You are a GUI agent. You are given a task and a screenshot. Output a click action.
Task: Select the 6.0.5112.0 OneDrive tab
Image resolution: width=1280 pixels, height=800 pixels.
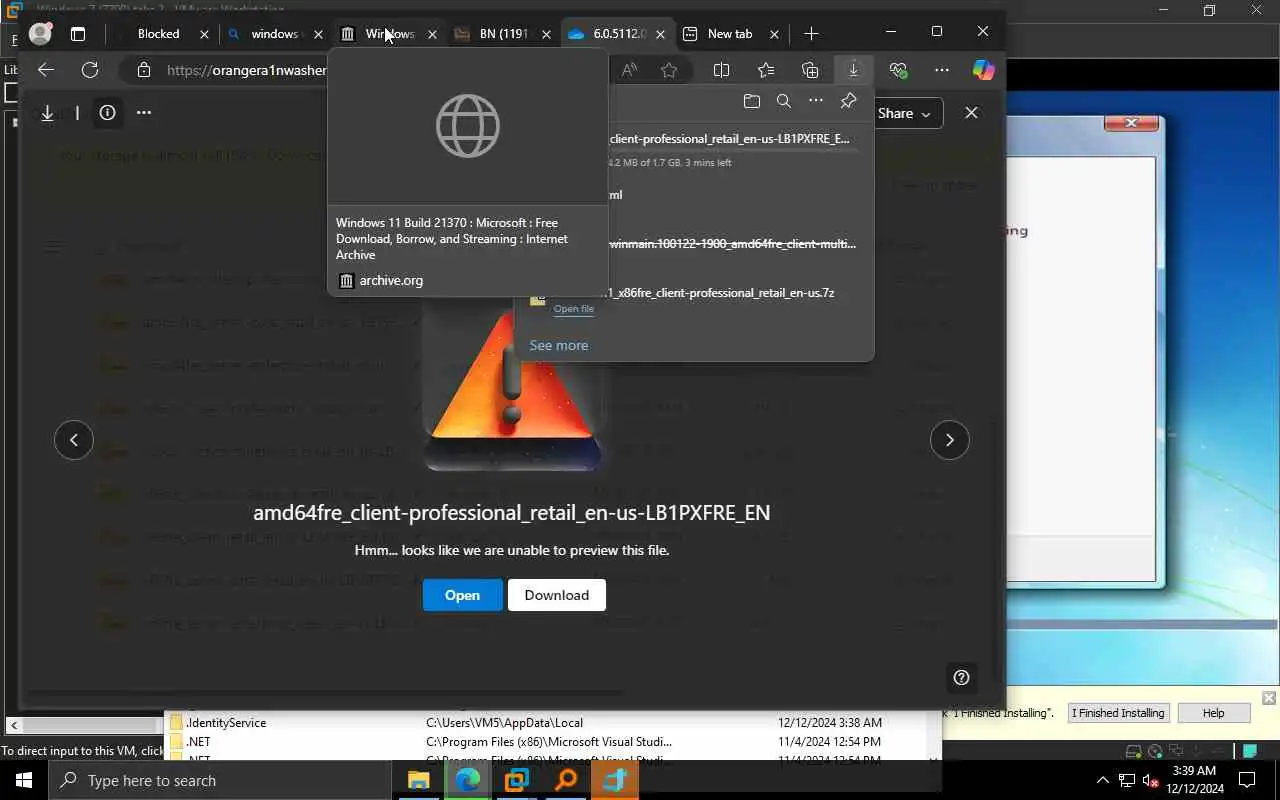(617, 33)
